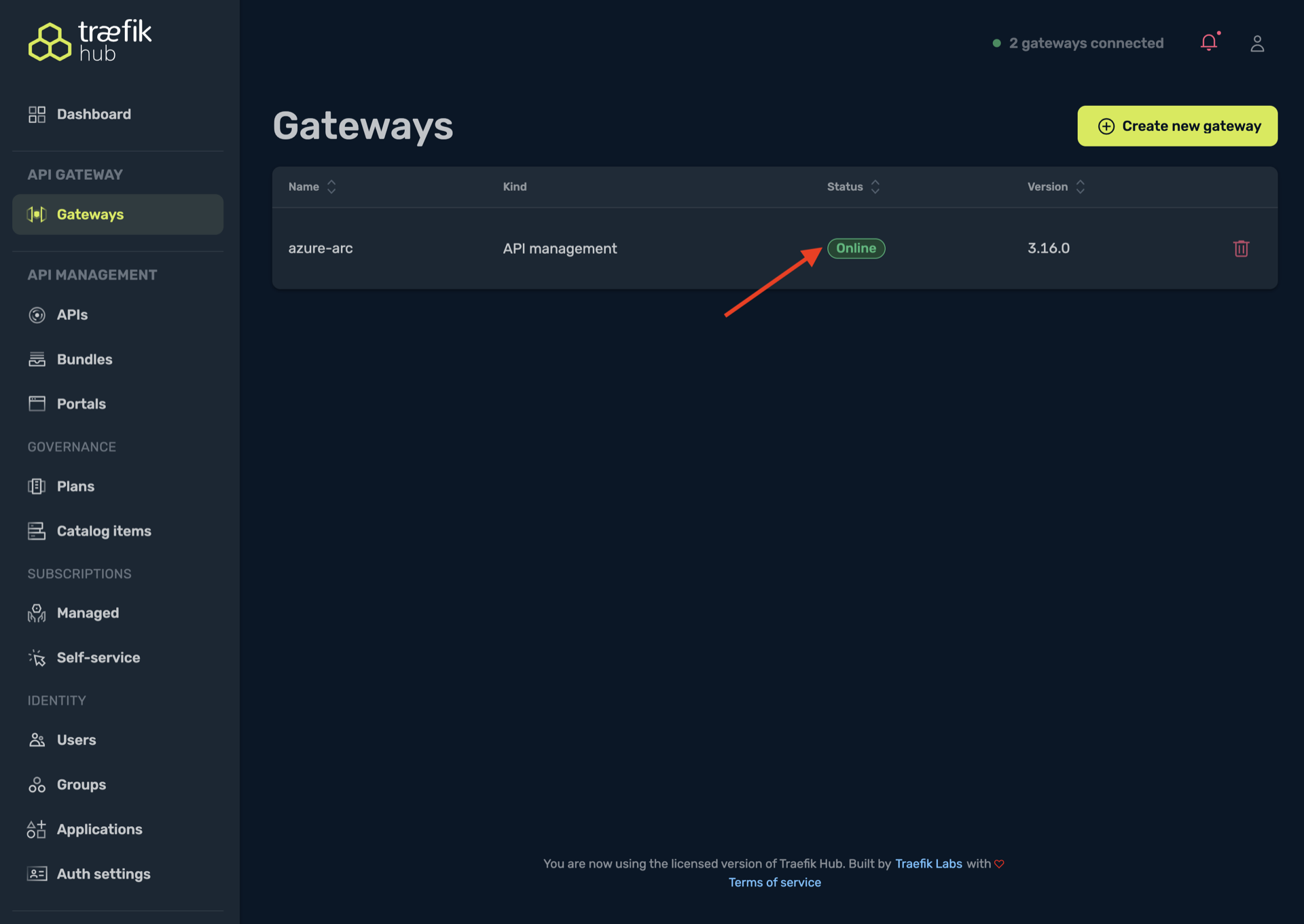
Task: Click the Create new gateway button
Action: coord(1177,126)
